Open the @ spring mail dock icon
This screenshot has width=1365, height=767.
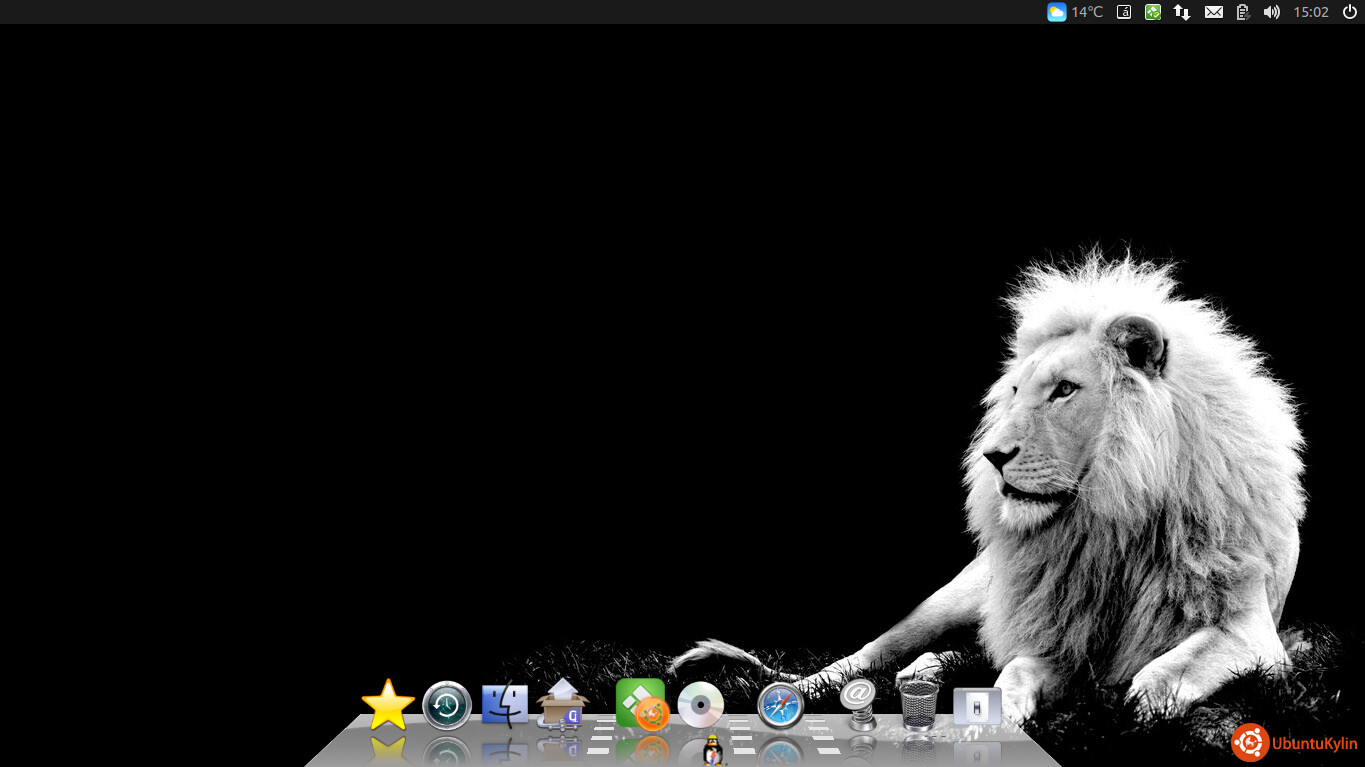pyautogui.click(x=858, y=703)
